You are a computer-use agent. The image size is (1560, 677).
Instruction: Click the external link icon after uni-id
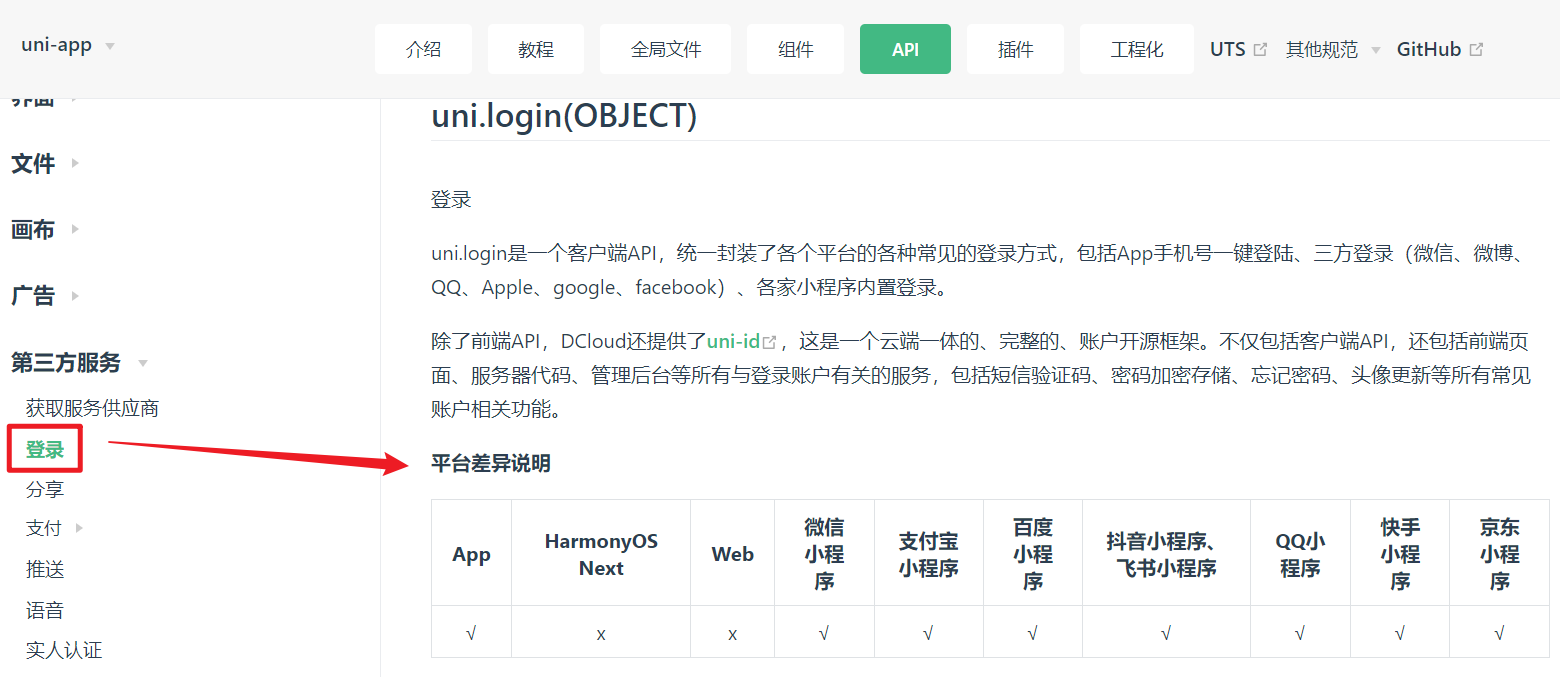770,341
